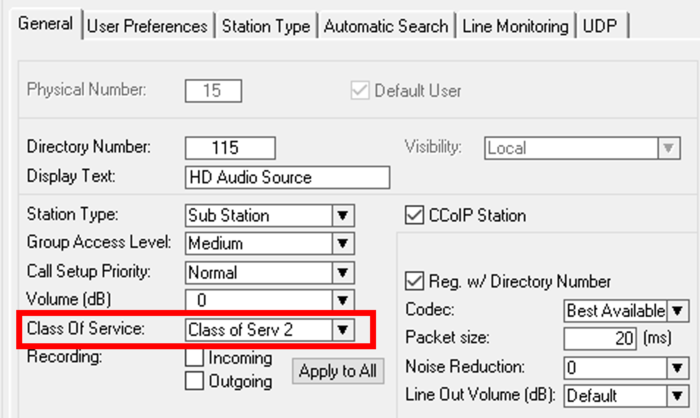This screenshot has height=418, width=700.
Task: Enable Outgoing recording checkbox
Action: (194, 381)
